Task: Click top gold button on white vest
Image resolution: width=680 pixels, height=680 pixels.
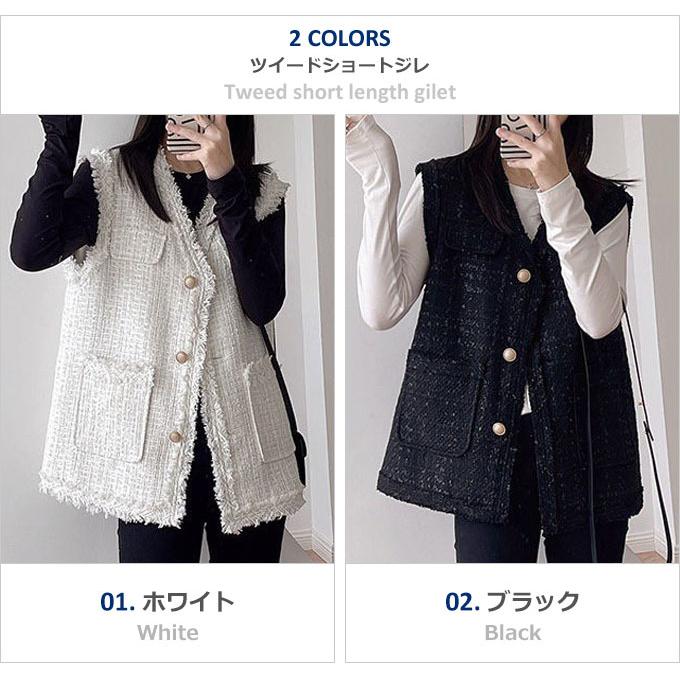Action: coord(191,283)
